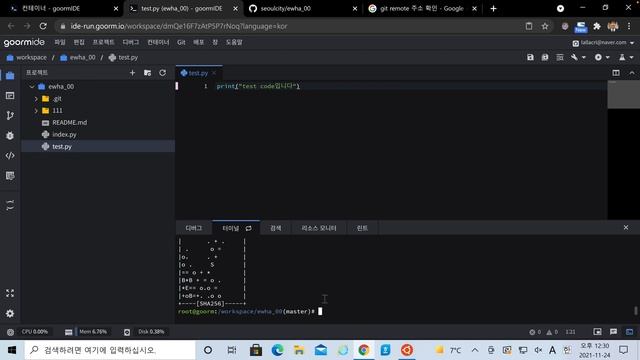Split the editor with the layout icon
Image resolution: width=640 pixels, height=360 pixels.
(616, 73)
